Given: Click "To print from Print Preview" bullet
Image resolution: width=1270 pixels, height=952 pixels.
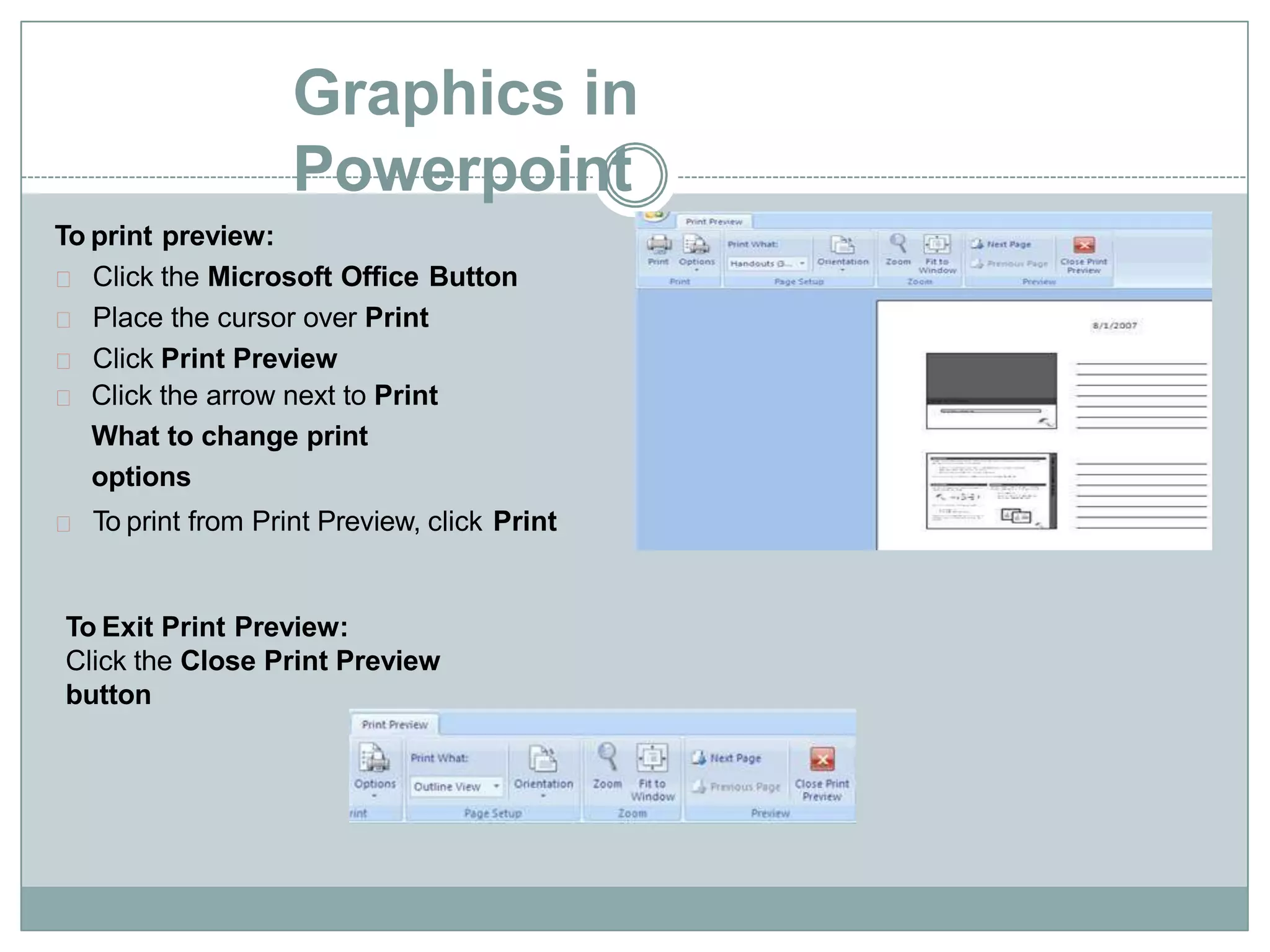Looking at the screenshot, I should pos(324,522).
